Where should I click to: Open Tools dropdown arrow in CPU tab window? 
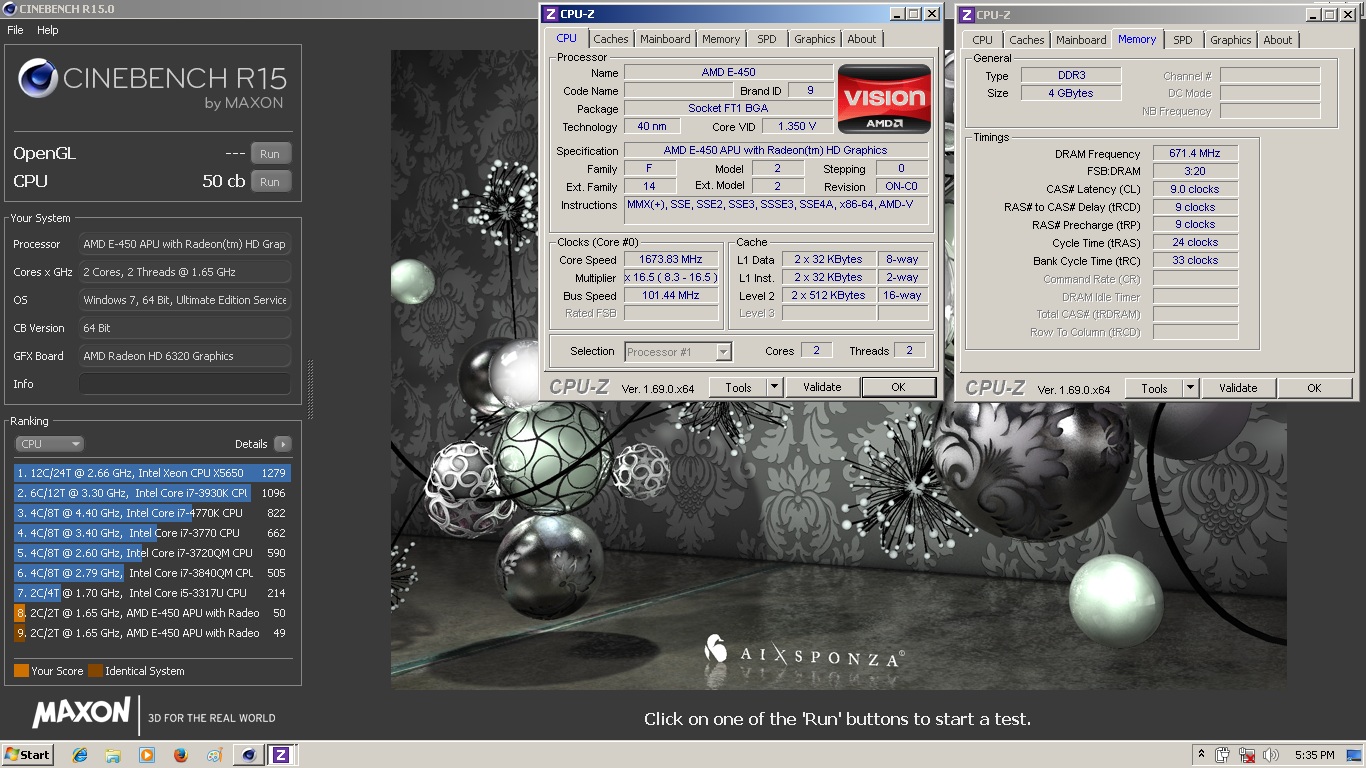pyautogui.click(x=773, y=387)
